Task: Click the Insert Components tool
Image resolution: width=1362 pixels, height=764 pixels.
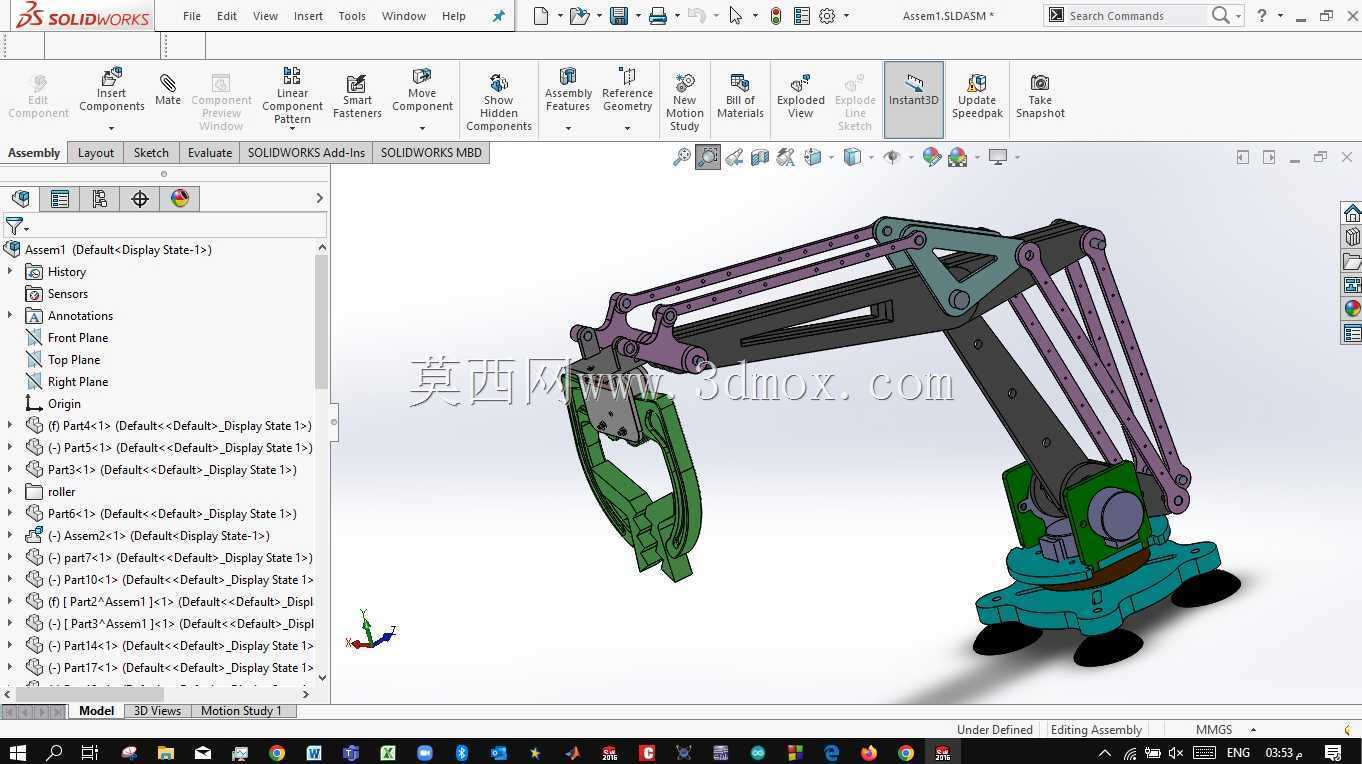Action: click(x=112, y=91)
